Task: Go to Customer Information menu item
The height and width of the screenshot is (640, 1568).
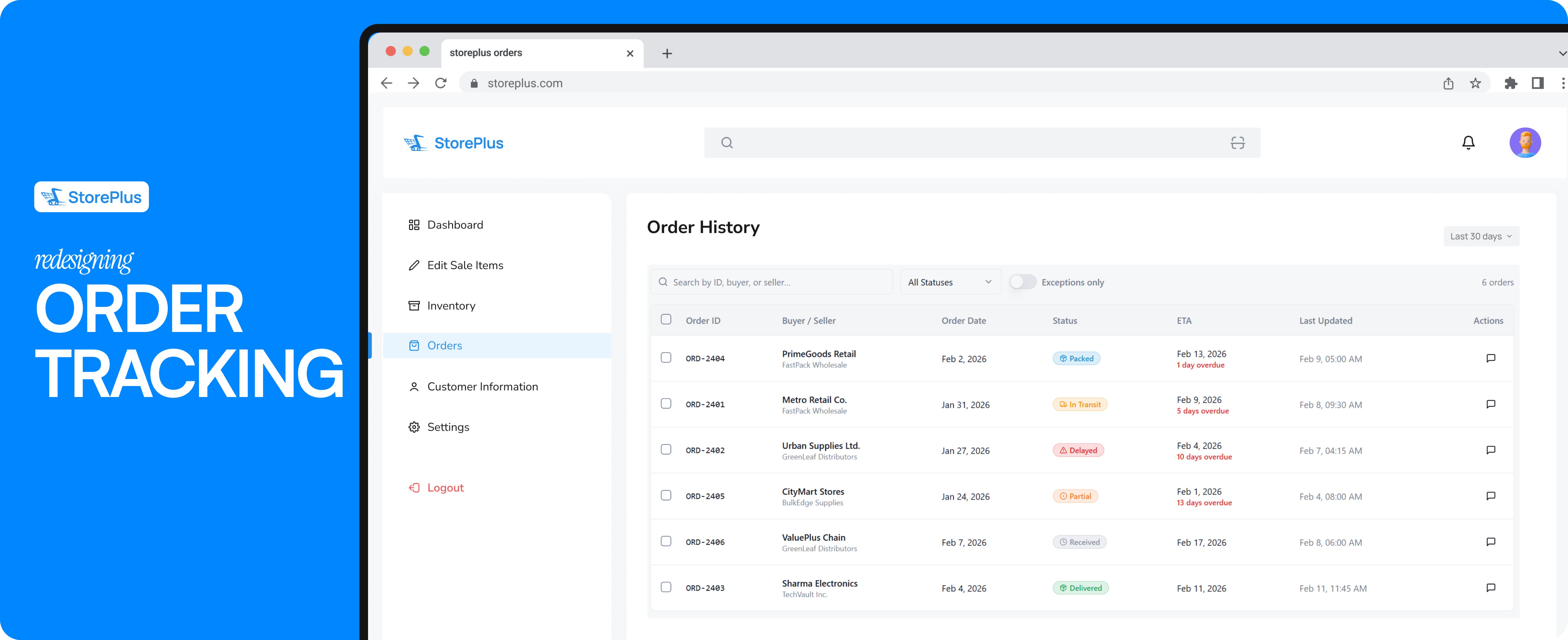Action: point(482,386)
